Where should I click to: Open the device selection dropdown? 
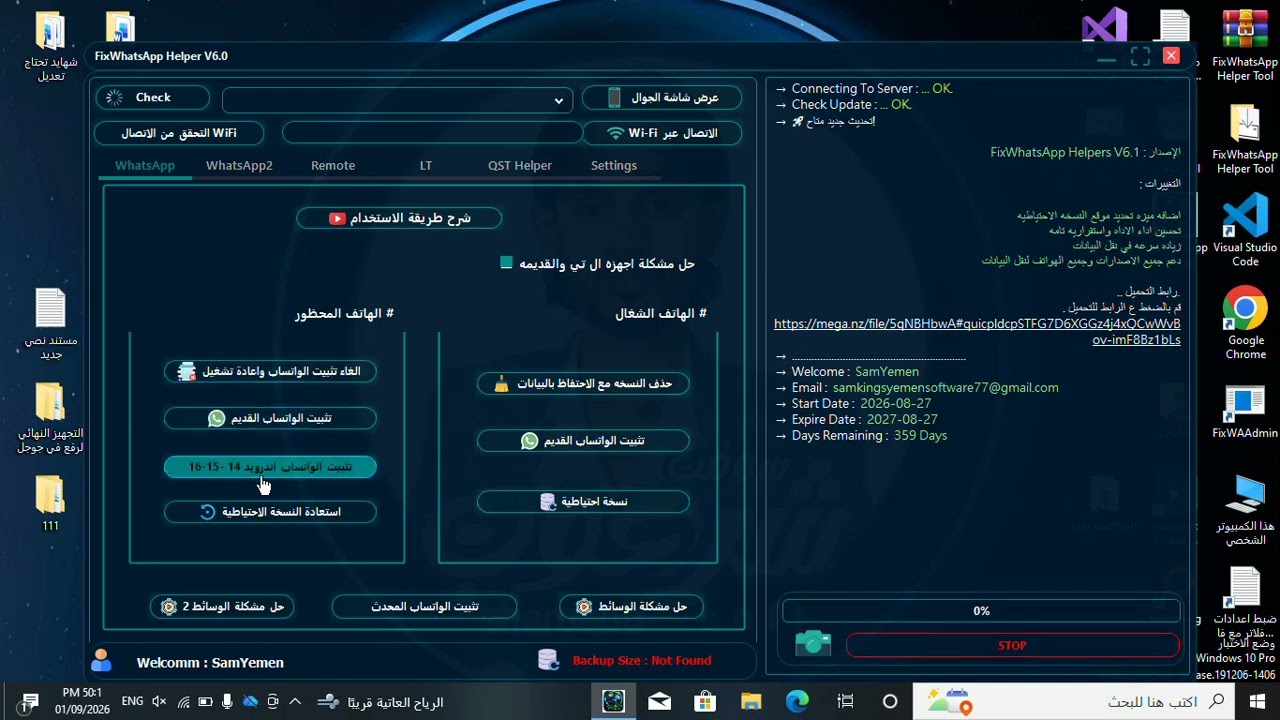pyautogui.click(x=397, y=100)
